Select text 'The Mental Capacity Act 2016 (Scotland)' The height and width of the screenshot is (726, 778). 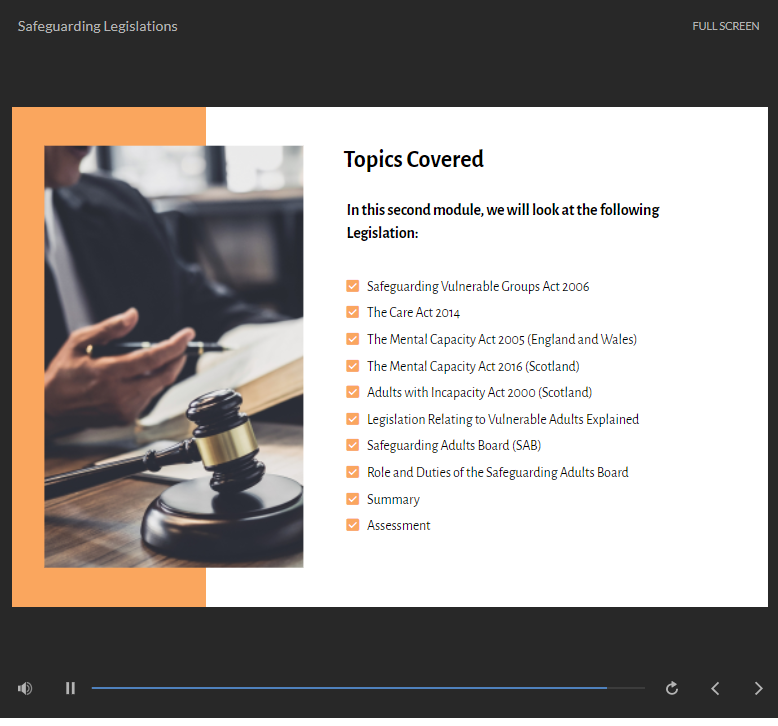click(473, 366)
